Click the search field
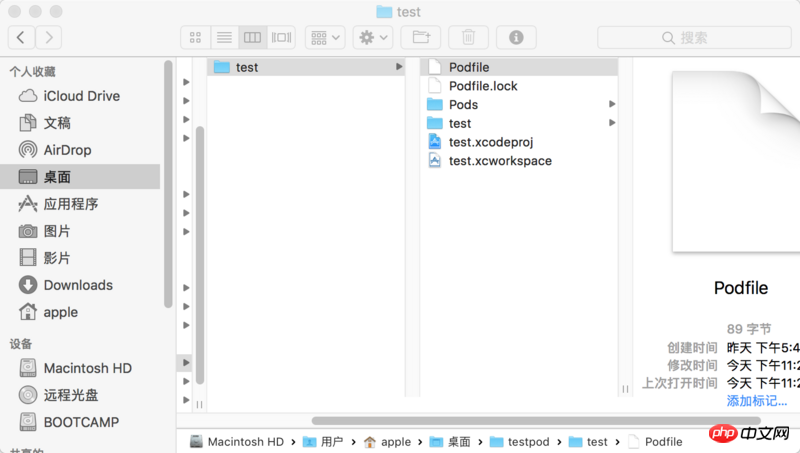The width and height of the screenshot is (800, 453). pos(694,37)
